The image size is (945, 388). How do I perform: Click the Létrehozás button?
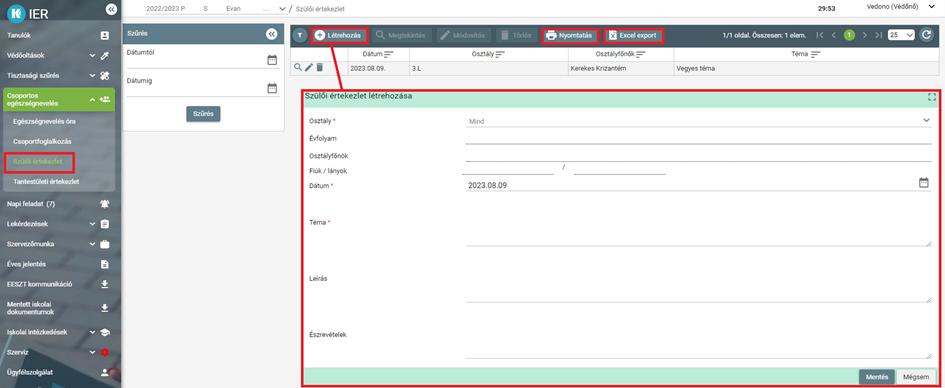coord(339,36)
